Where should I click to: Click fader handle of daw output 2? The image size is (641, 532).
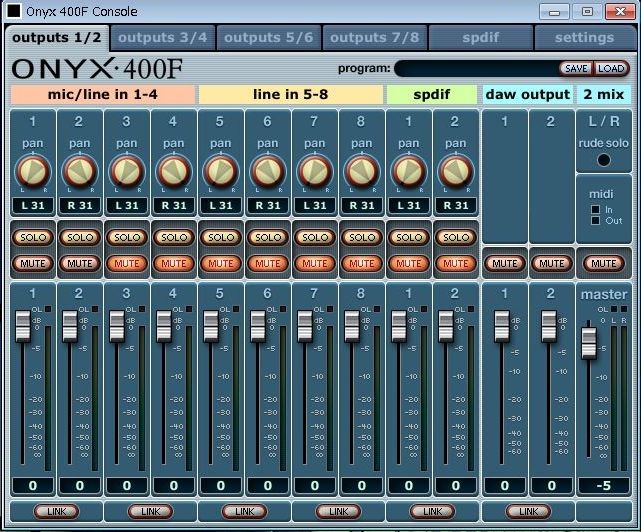click(549, 326)
